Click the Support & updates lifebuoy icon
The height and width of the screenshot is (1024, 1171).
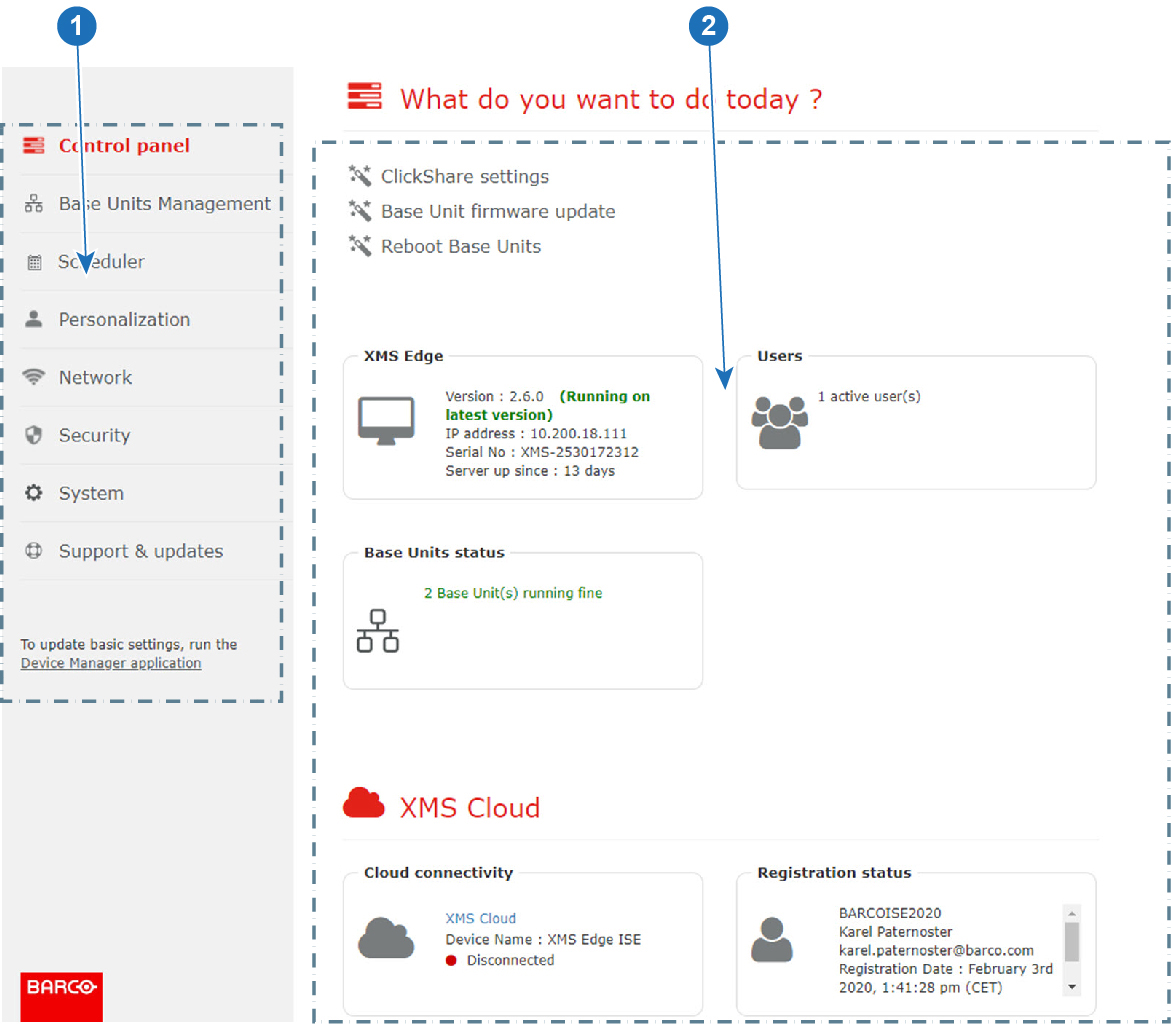pyautogui.click(x=34, y=550)
